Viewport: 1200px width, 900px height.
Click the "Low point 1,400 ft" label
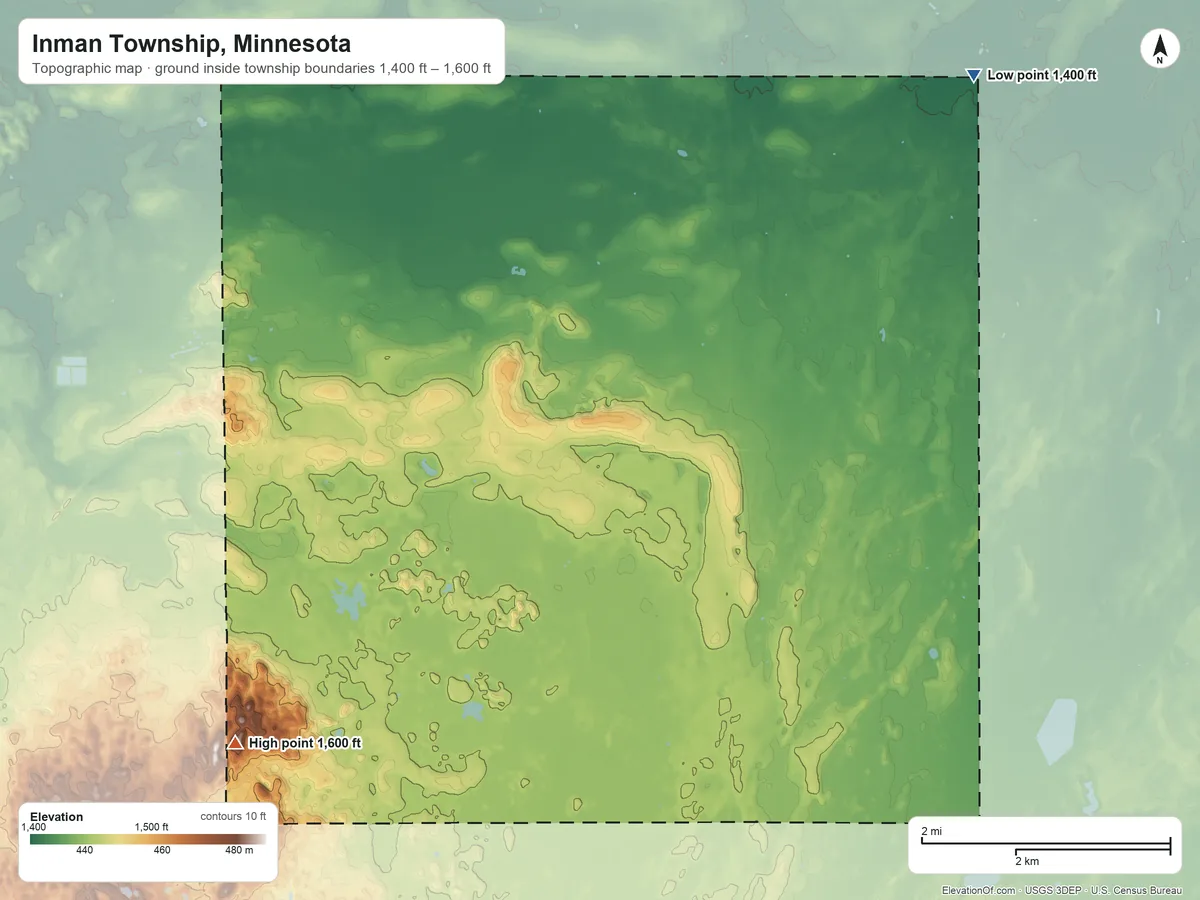(1043, 75)
